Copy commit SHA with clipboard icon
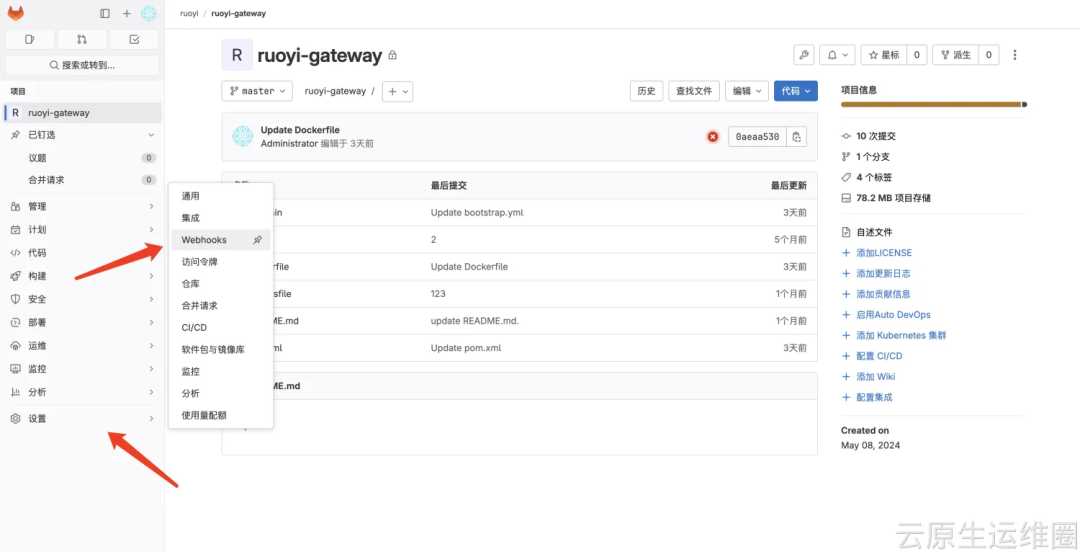 796,136
